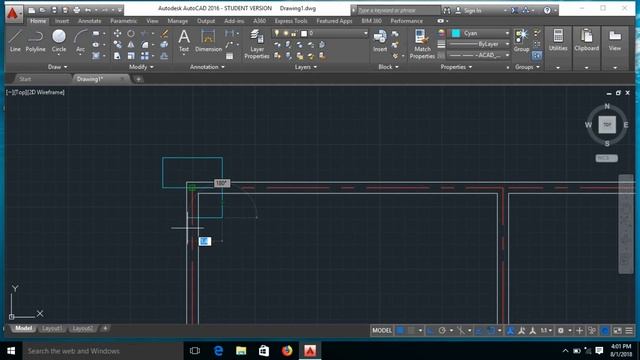Image resolution: width=640 pixels, height=360 pixels.
Task: Expand the Modify panel
Action: 141,67
